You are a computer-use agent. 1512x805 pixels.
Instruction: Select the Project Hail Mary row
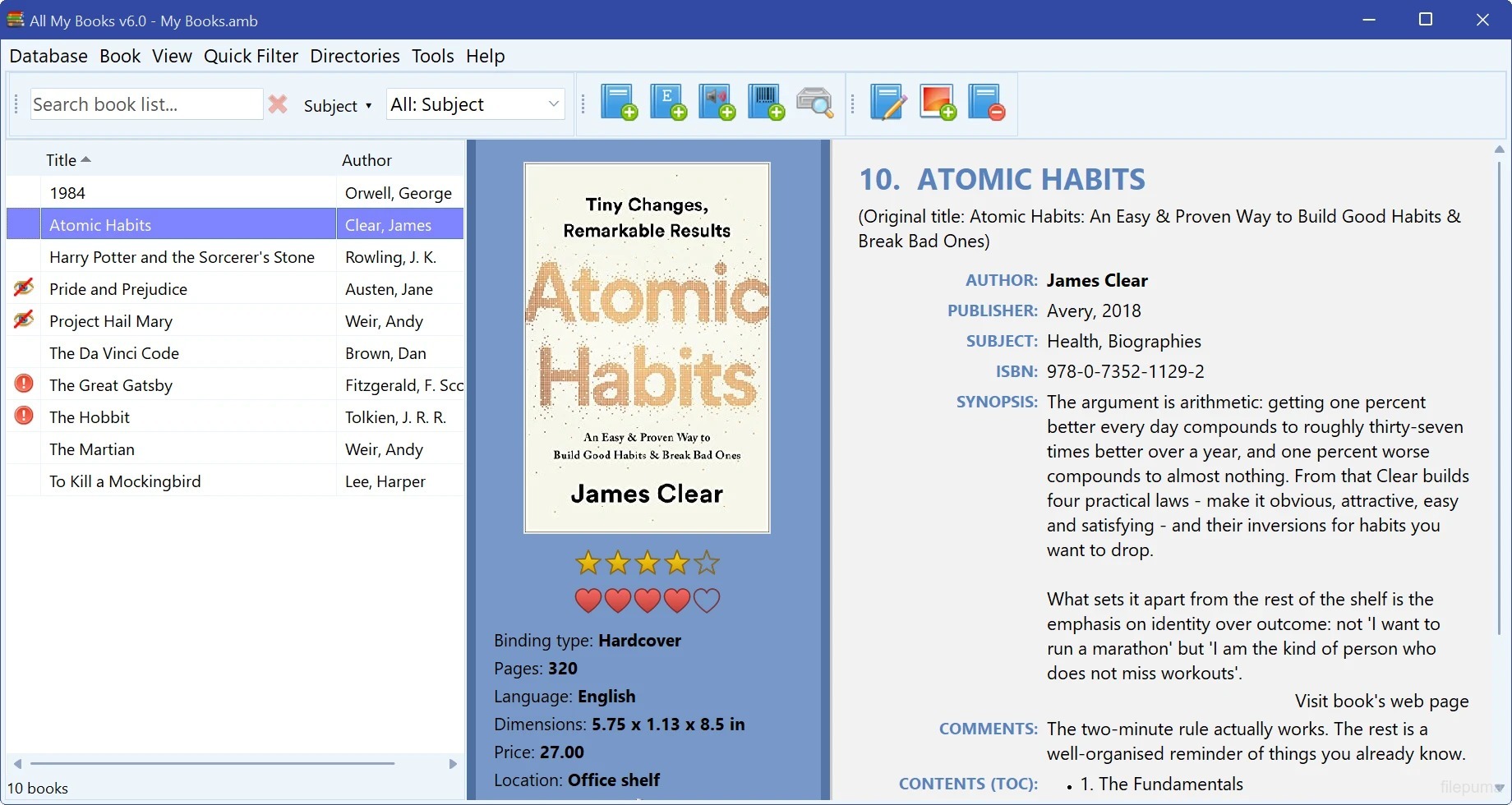235,321
